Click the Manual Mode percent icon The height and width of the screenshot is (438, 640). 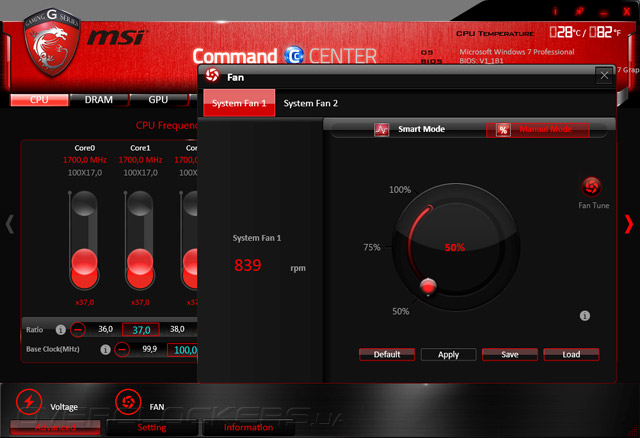503,130
